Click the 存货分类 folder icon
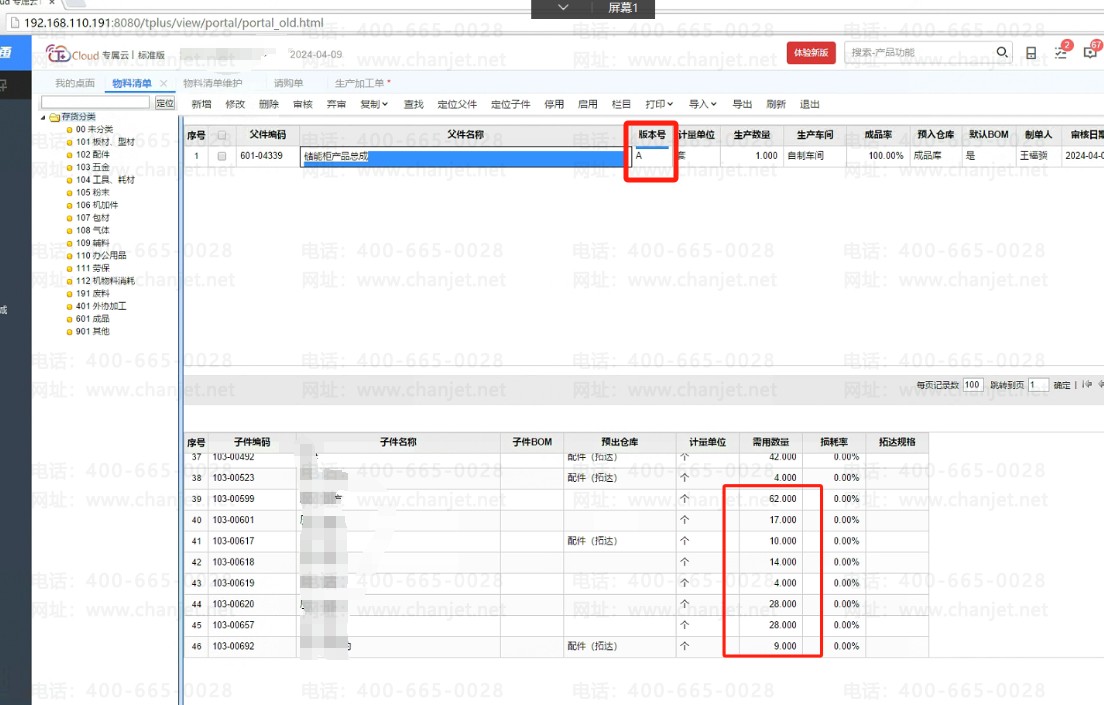 pyautogui.click(x=54, y=117)
